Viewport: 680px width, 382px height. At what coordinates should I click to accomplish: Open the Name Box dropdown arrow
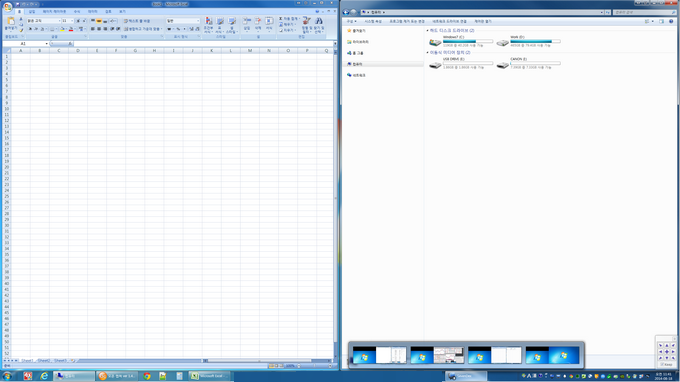[46, 44]
